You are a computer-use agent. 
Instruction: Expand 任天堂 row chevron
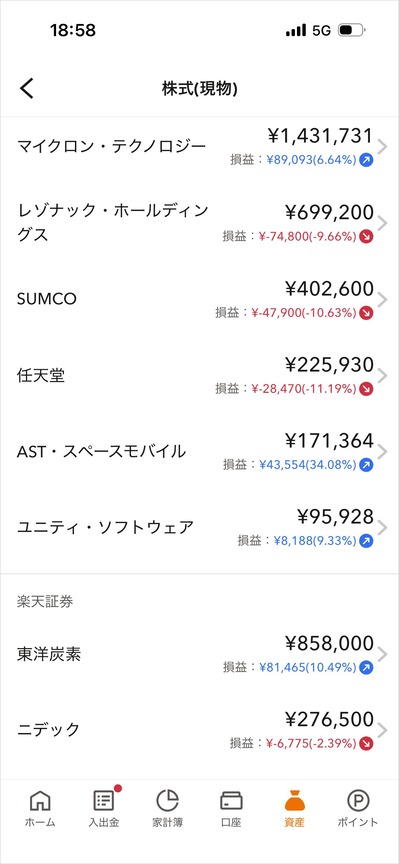coord(382,375)
